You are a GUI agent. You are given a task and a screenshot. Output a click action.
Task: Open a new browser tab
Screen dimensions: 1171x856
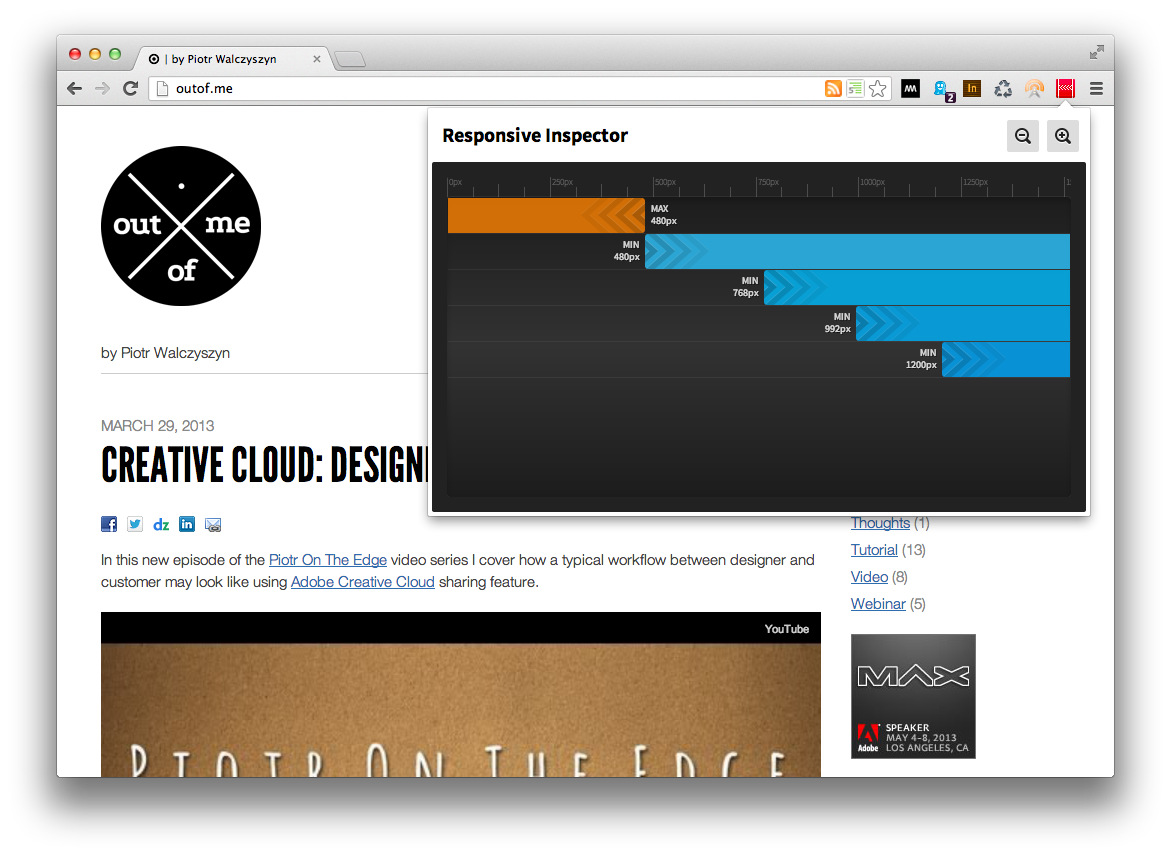(350, 59)
